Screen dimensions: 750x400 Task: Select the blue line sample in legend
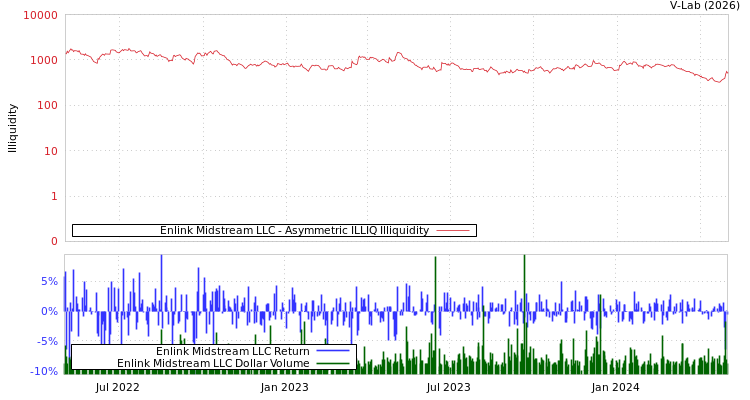(332, 351)
